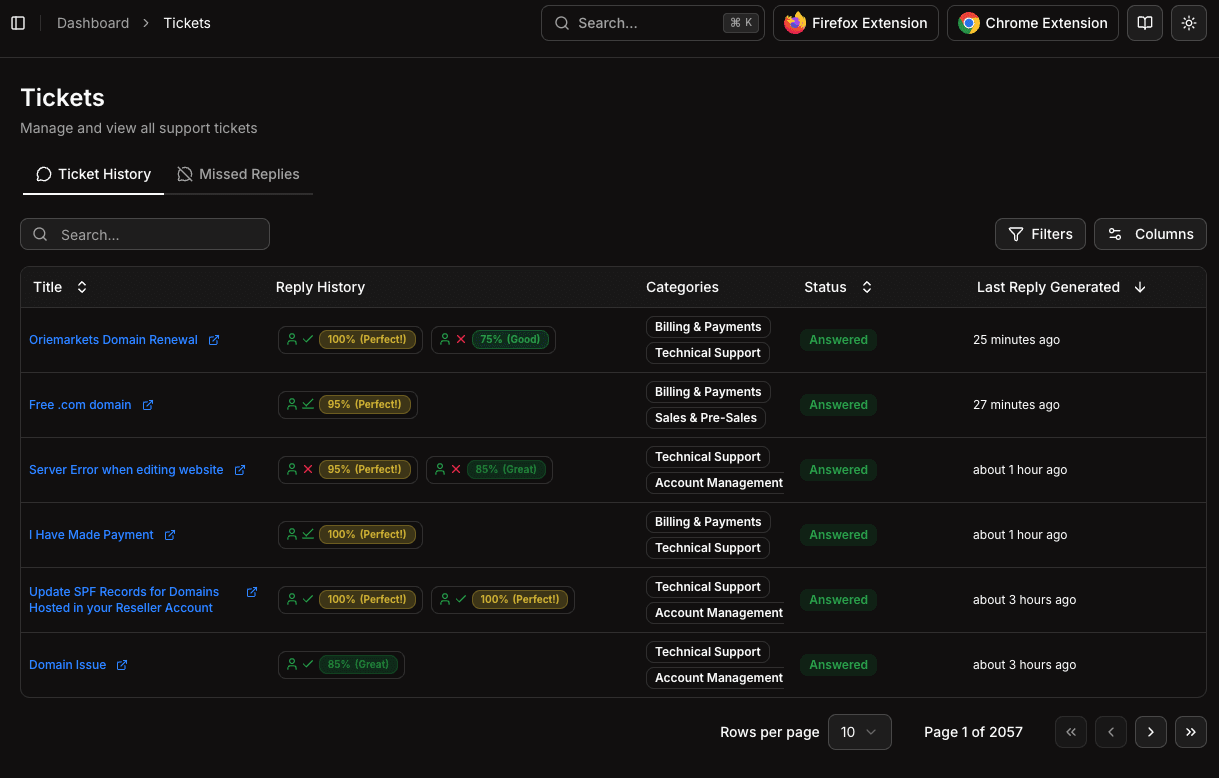Open Rows per page dropdown
Screen dimensions: 1219x778
pos(860,732)
